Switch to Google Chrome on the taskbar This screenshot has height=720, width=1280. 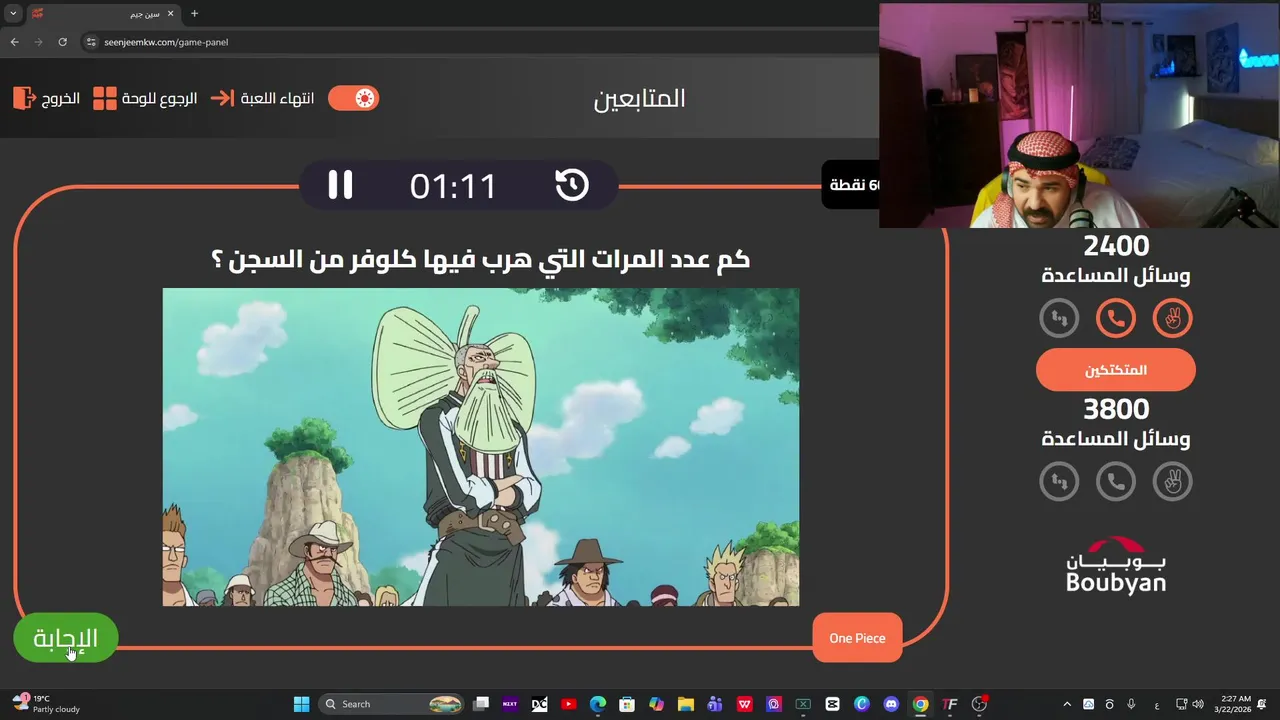point(920,704)
